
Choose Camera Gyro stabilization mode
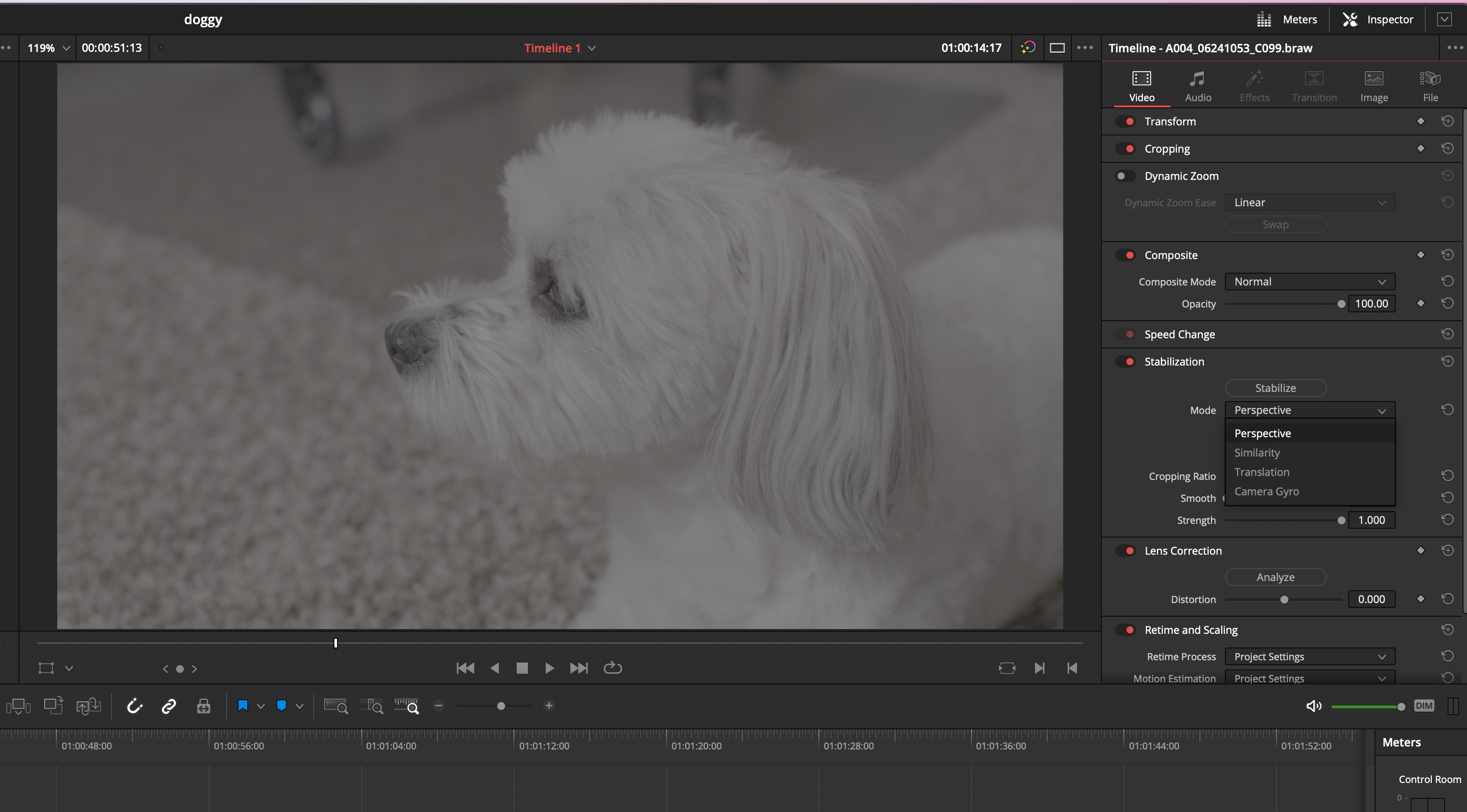(1310, 491)
